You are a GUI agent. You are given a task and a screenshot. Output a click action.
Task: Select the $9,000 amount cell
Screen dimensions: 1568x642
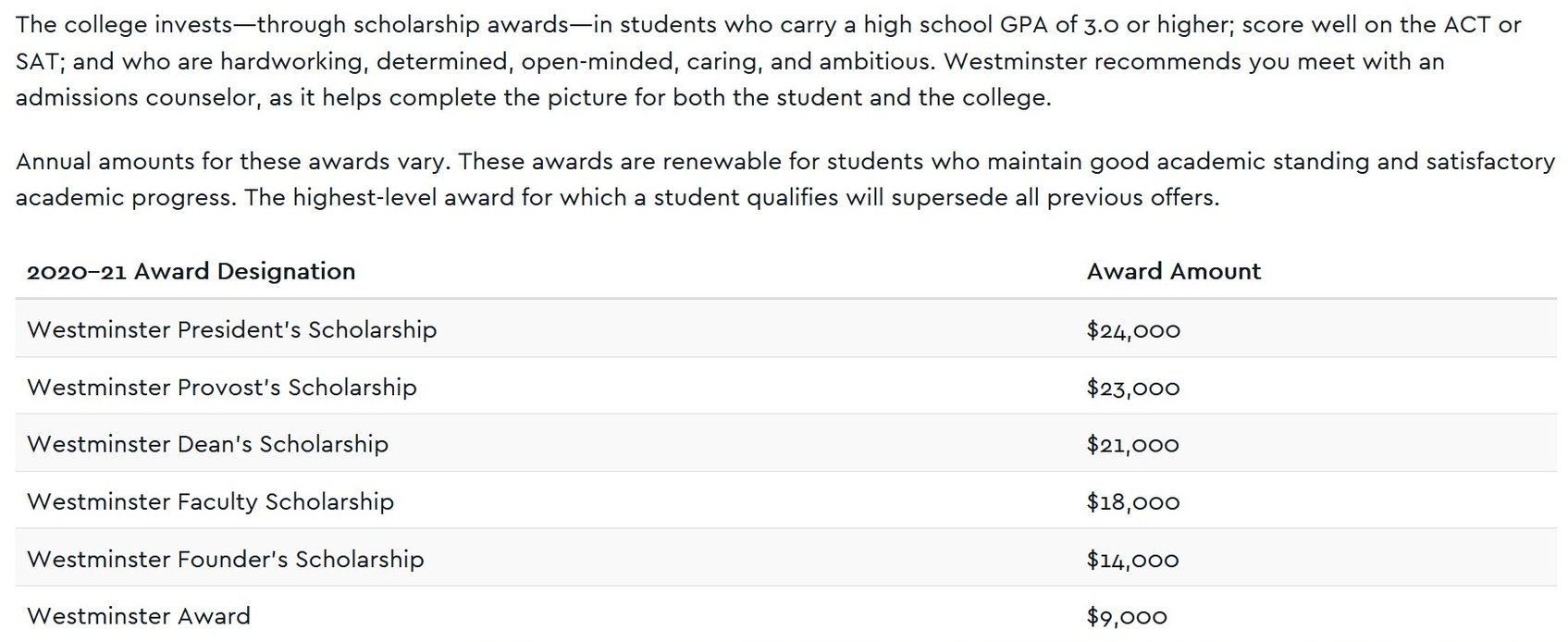click(x=1127, y=617)
